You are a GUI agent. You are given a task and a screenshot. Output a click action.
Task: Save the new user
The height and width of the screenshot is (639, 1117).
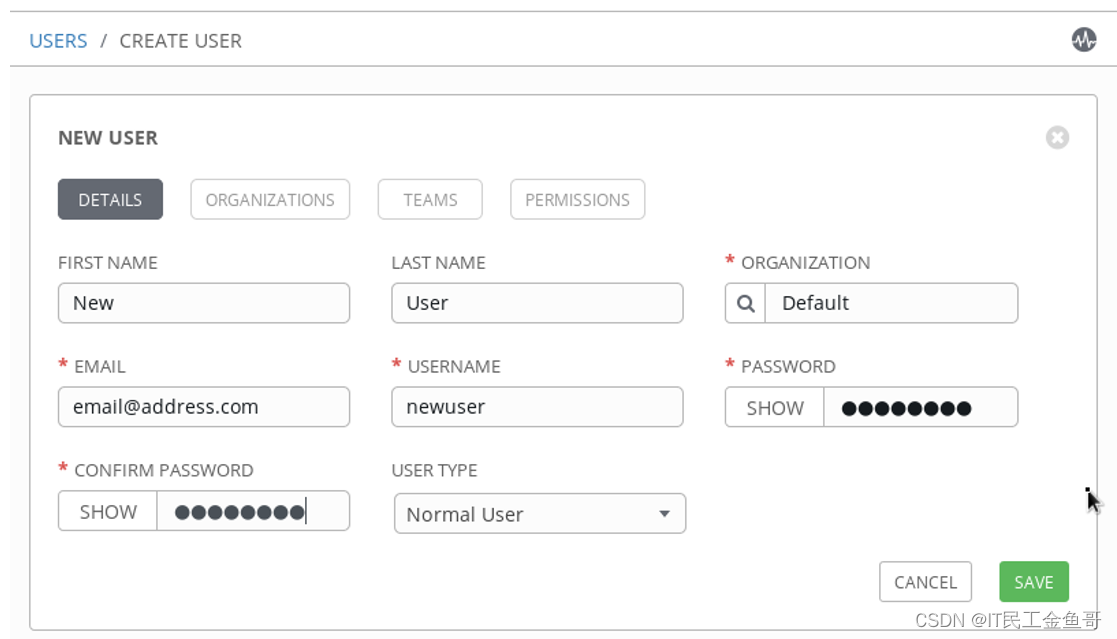point(1034,582)
